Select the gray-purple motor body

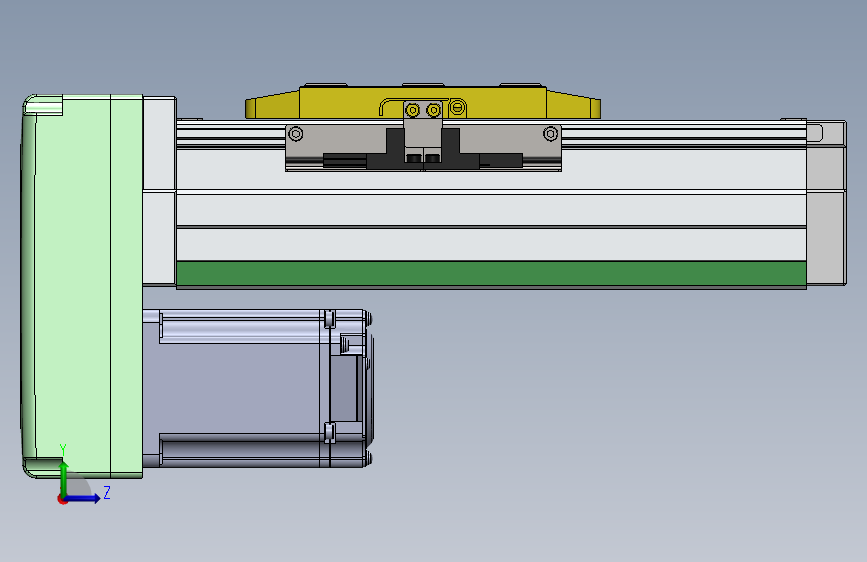pyautogui.click(x=238, y=388)
